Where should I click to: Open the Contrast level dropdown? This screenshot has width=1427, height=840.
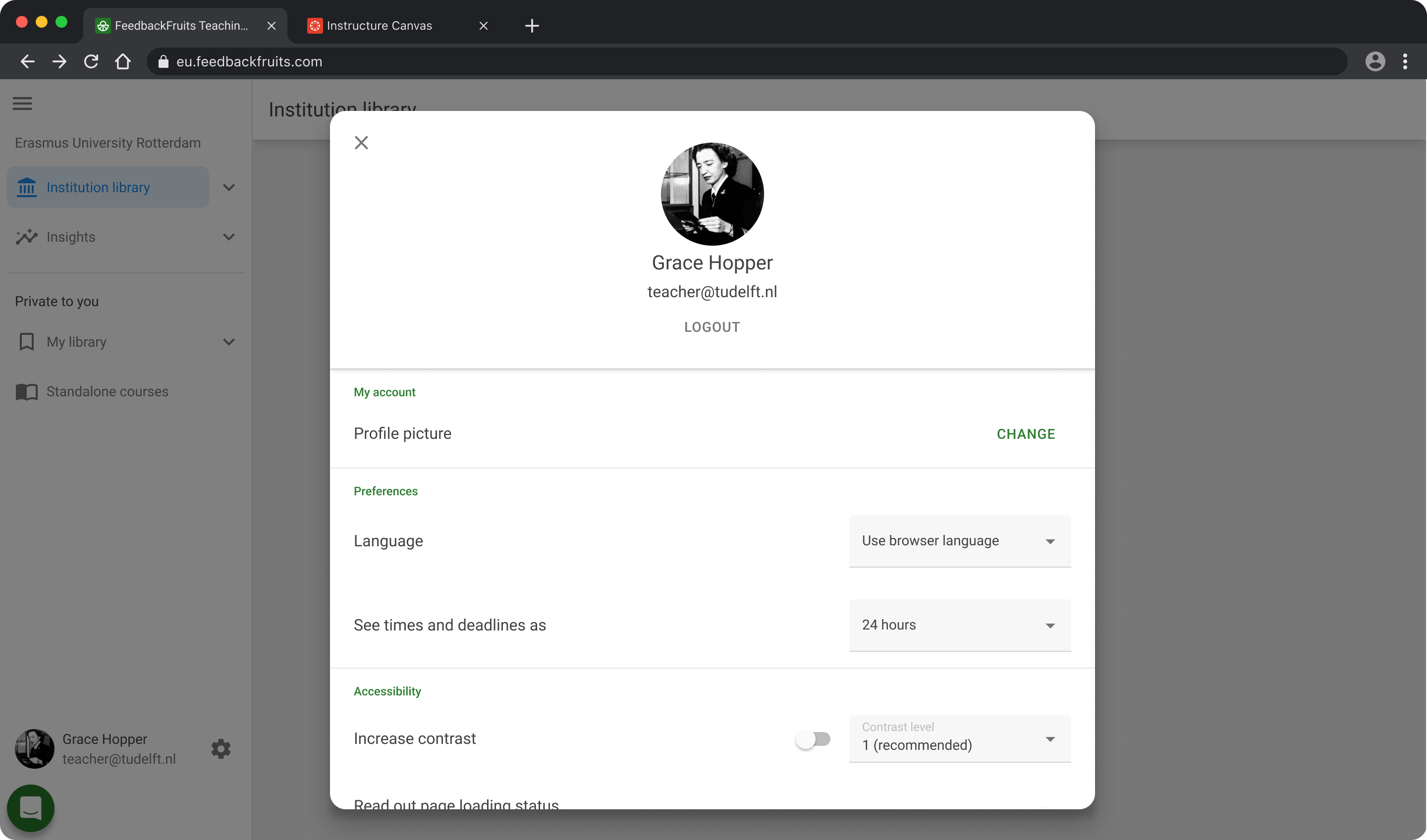[960, 738]
